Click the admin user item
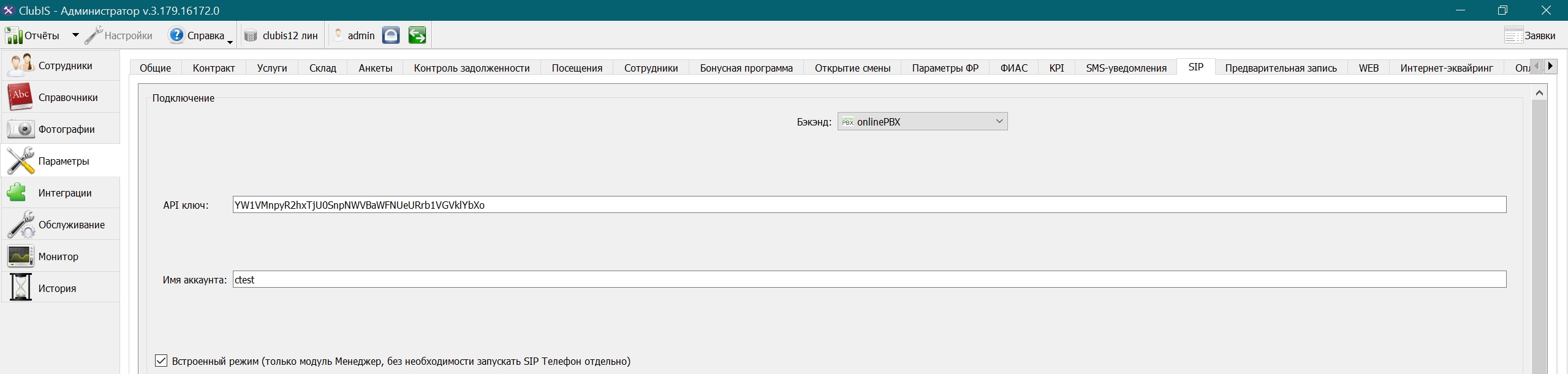The height and width of the screenshot is (374, 1568). point(354,36)
